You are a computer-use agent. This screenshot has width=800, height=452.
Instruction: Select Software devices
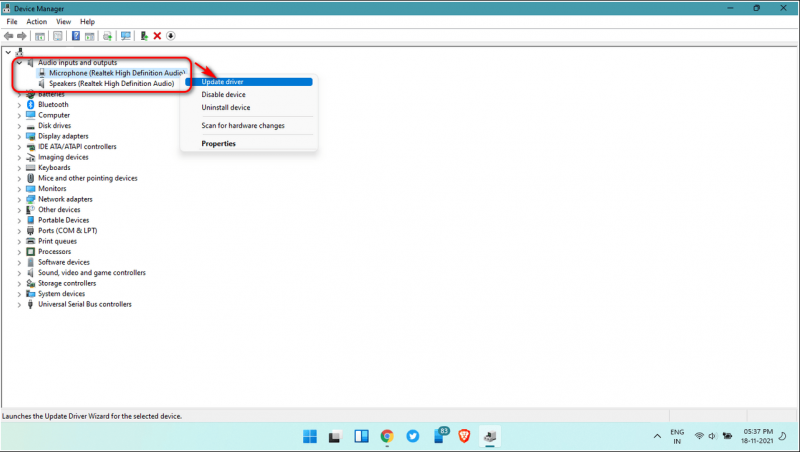[64, 262]
